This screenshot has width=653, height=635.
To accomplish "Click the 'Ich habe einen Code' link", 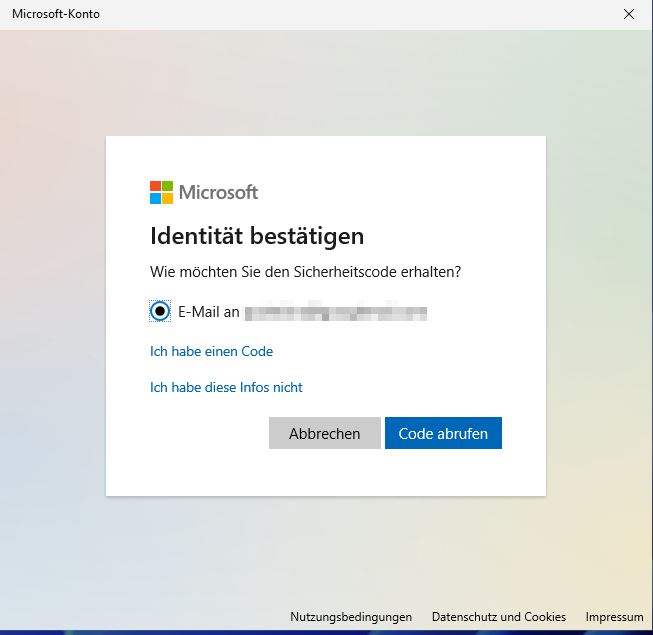I will (x=212, y=351).
